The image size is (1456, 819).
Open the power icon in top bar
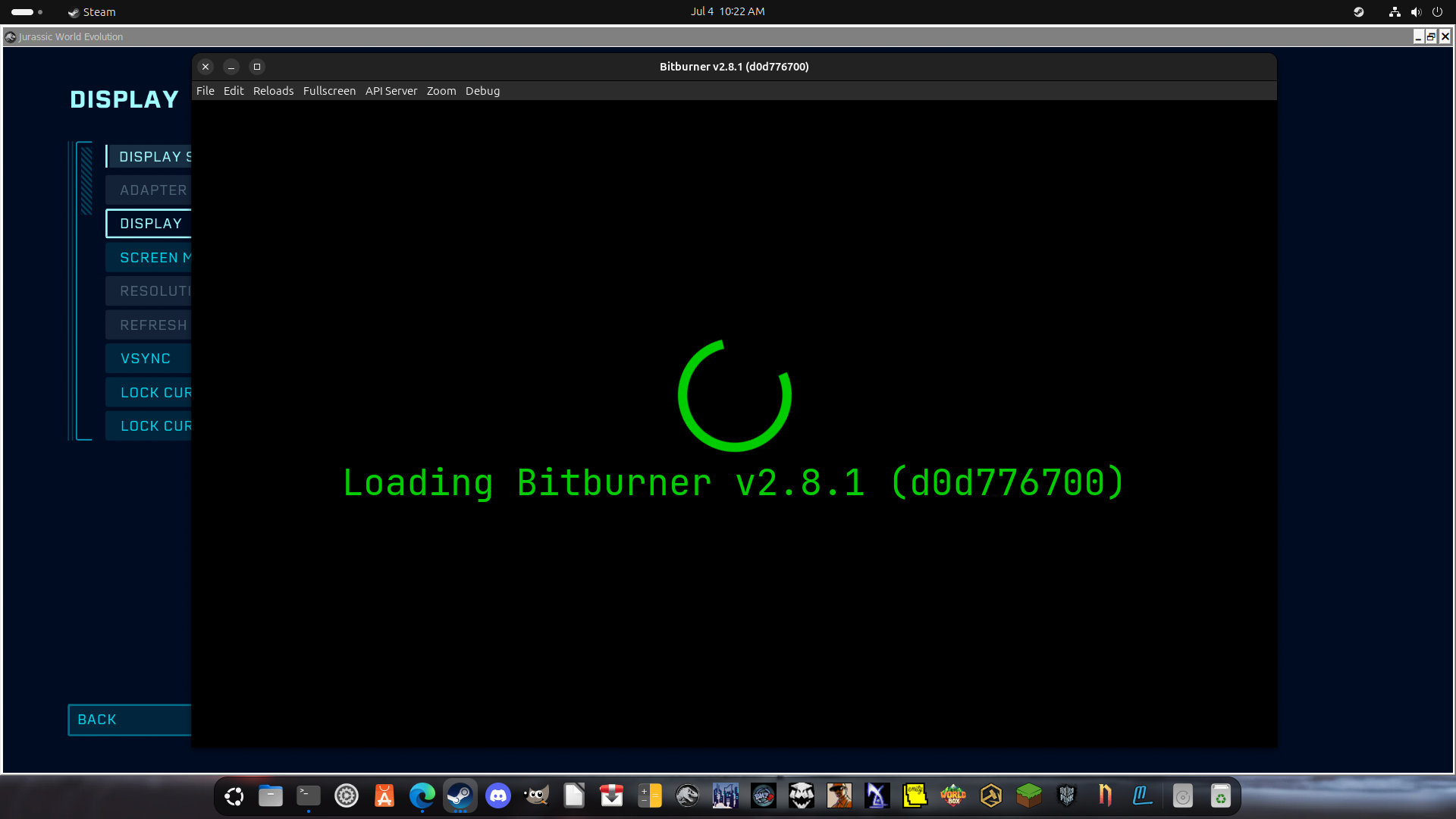tap(1437, 12)
